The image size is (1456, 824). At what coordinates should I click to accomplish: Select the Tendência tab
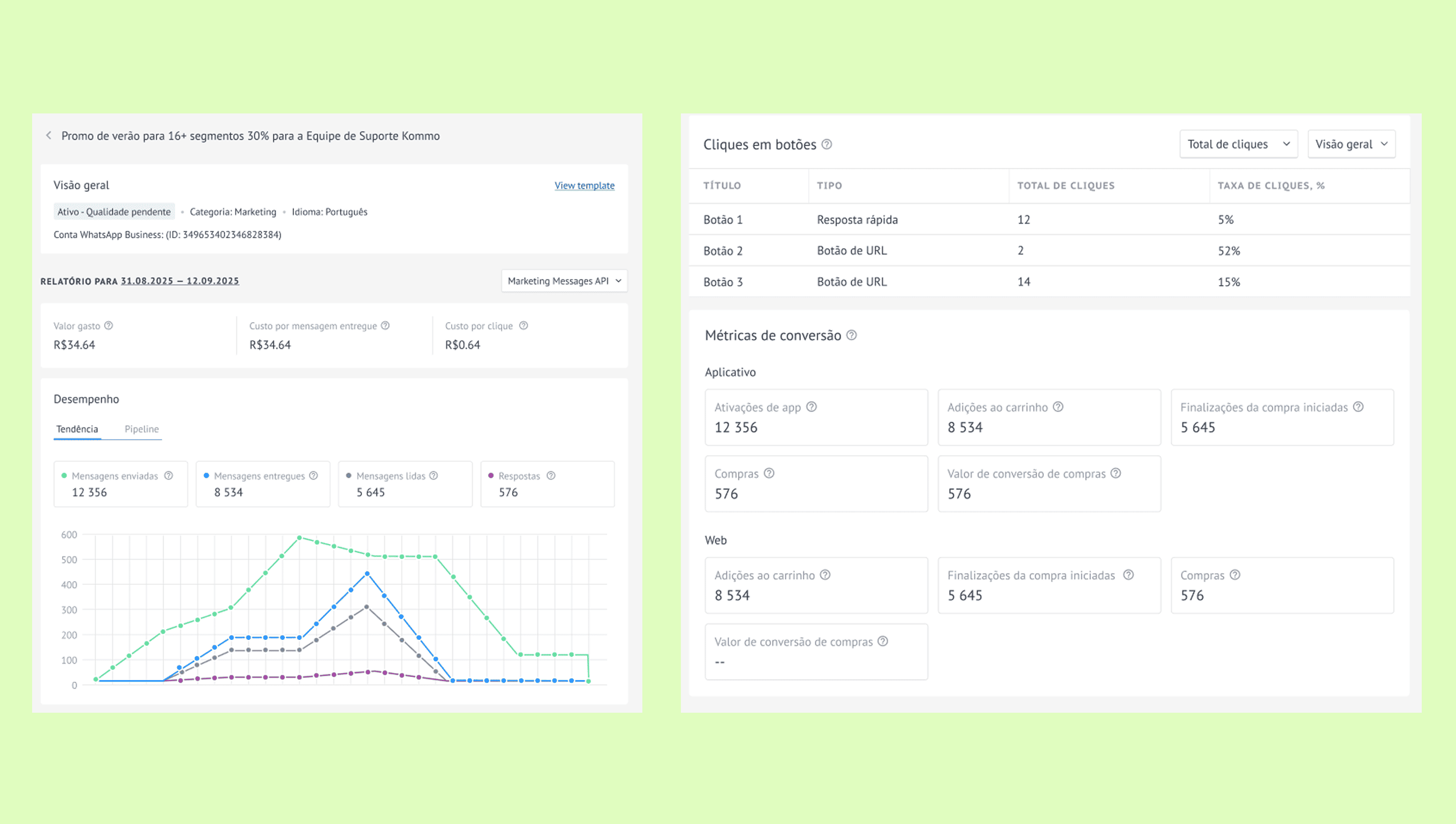77,429
